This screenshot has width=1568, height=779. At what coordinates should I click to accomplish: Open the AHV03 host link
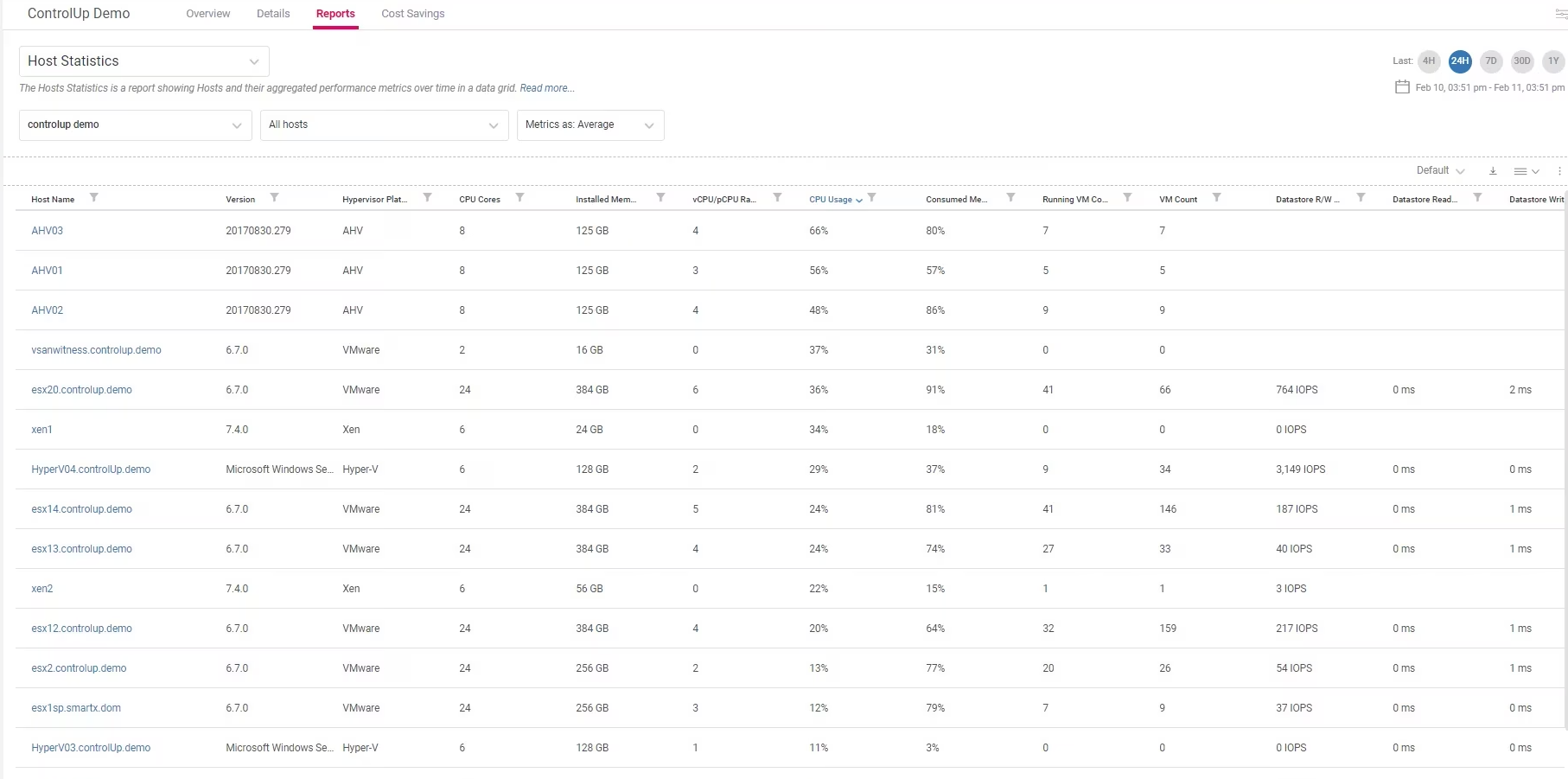click(x=48, y=231)
